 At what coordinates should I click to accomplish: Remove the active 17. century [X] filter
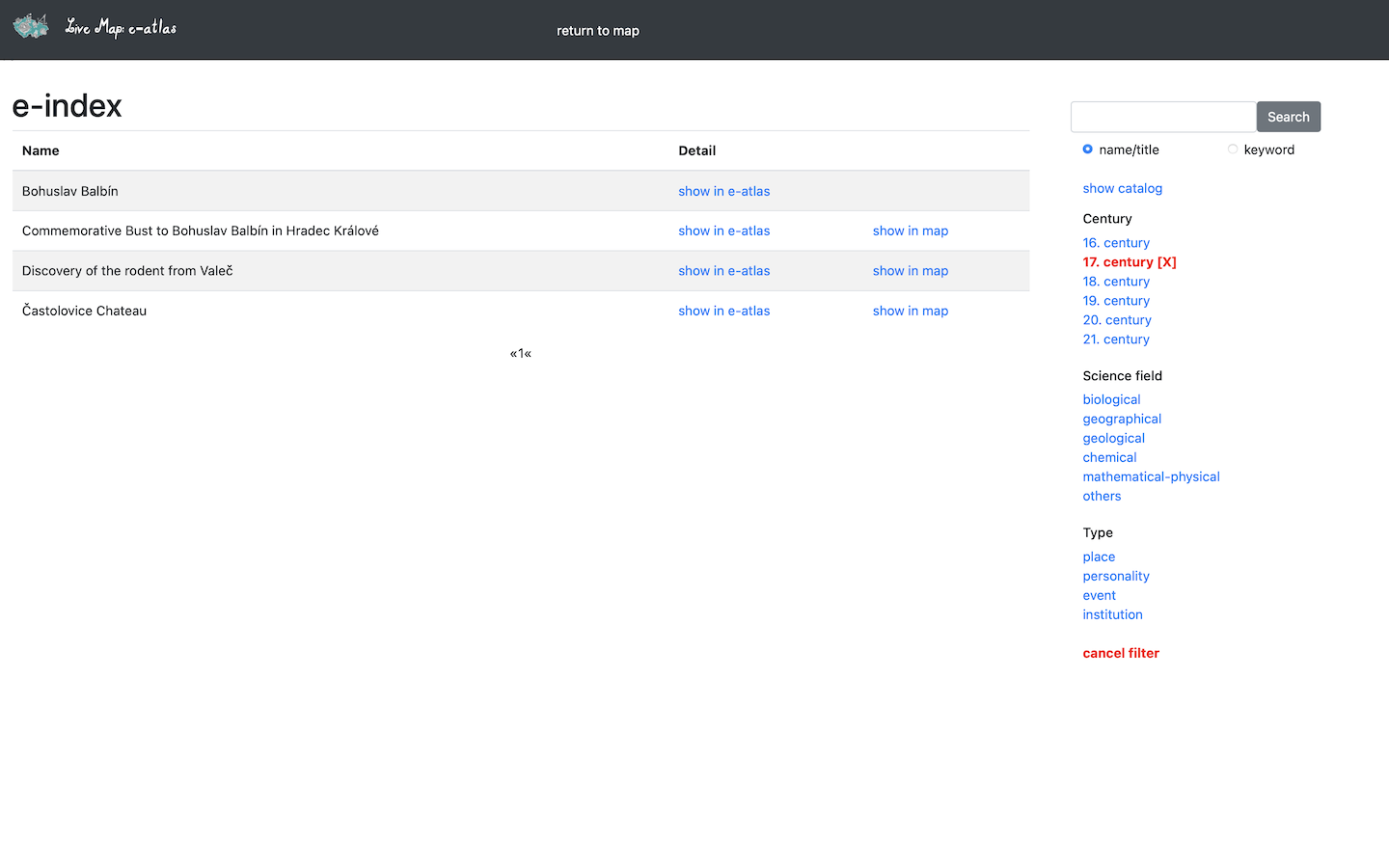tap(1129, 262)
